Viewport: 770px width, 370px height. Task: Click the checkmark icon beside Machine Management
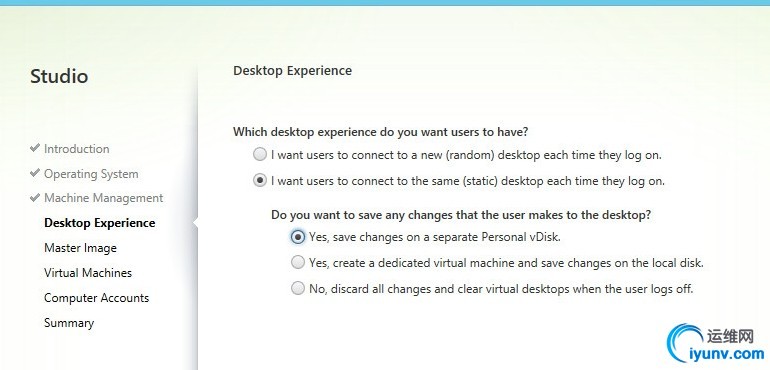tap(34, 198)
